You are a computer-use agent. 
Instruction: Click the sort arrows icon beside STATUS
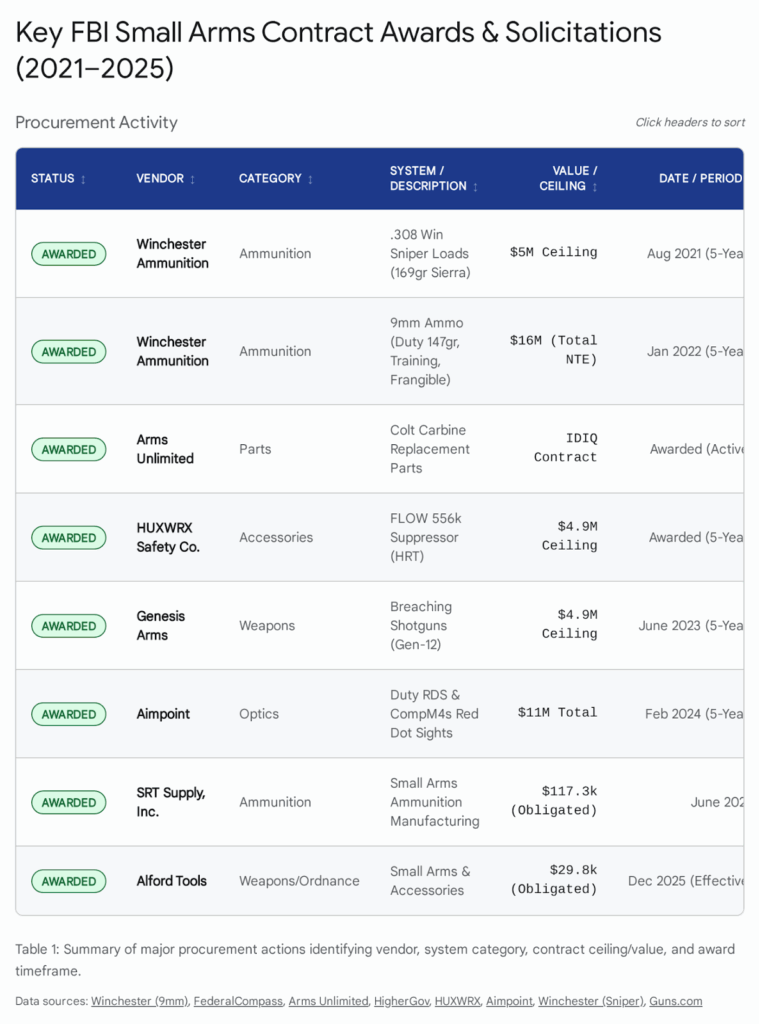pos(83,179)
